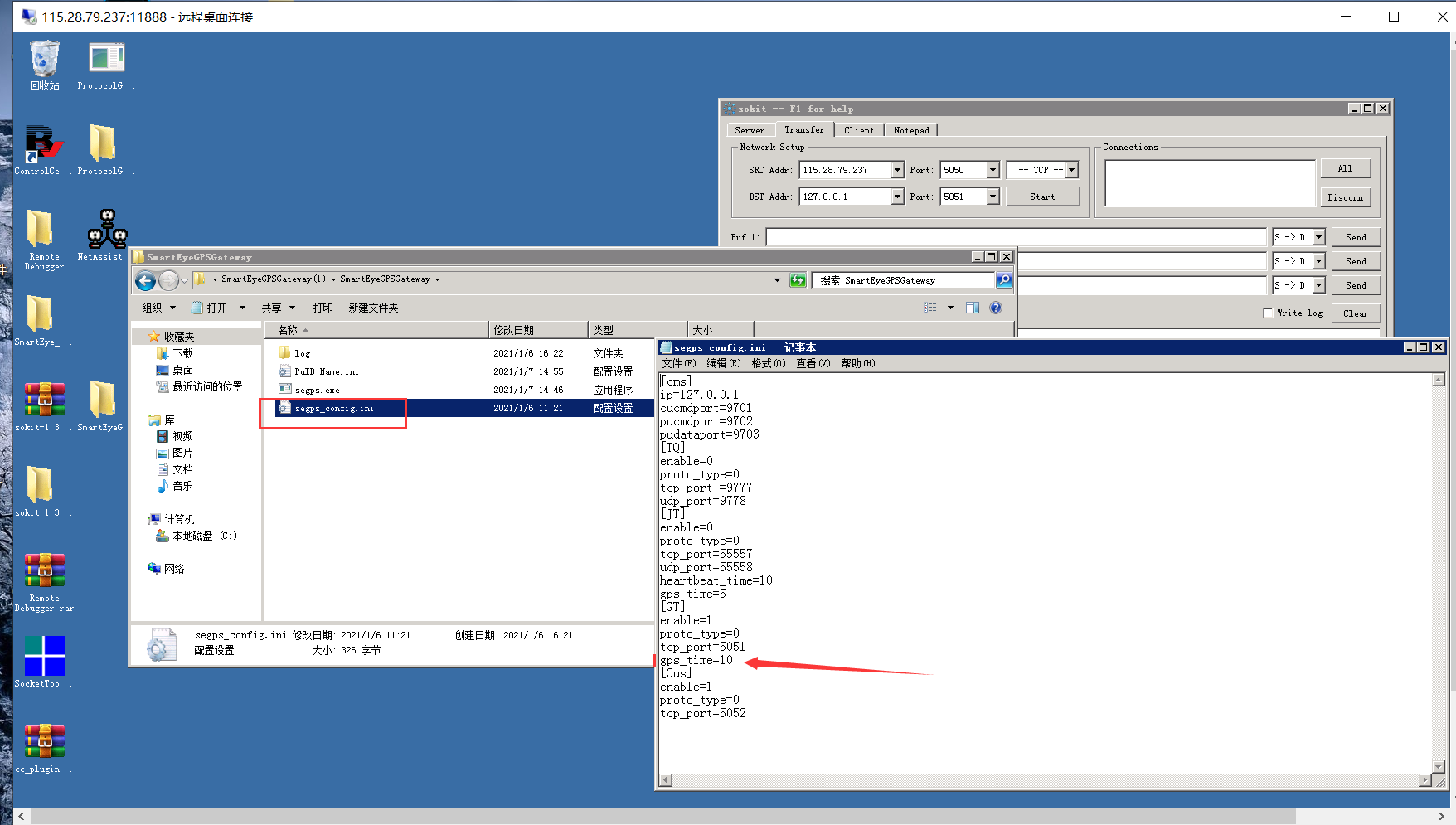
Task: Enable the Write log checkbox
Action: pos(1268,313)
